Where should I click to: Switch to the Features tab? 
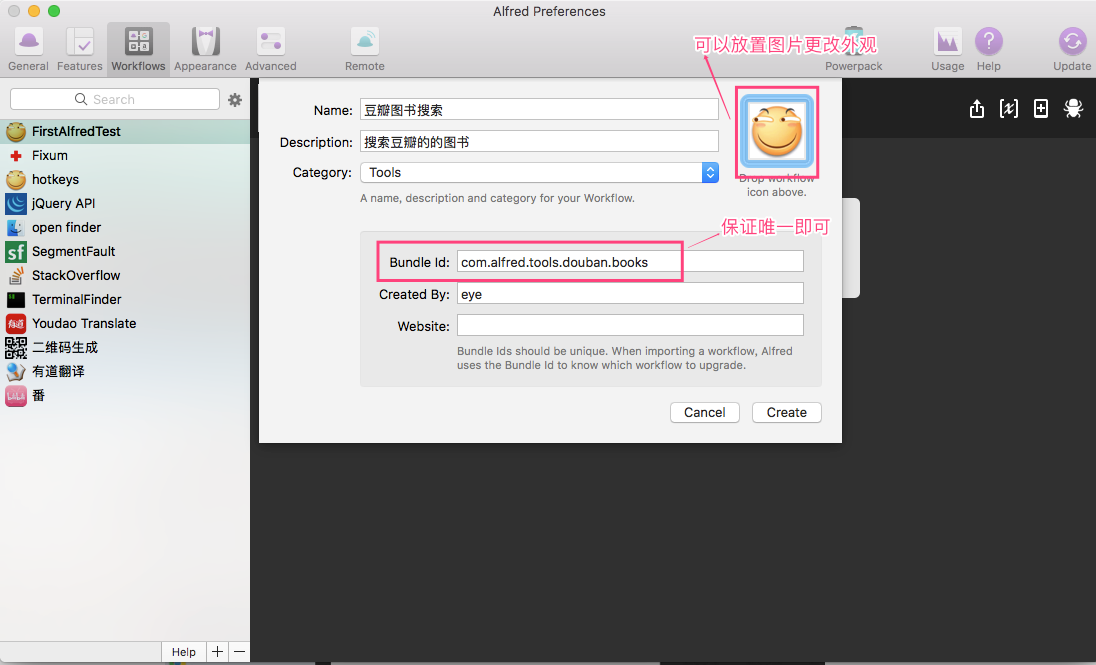80,49
